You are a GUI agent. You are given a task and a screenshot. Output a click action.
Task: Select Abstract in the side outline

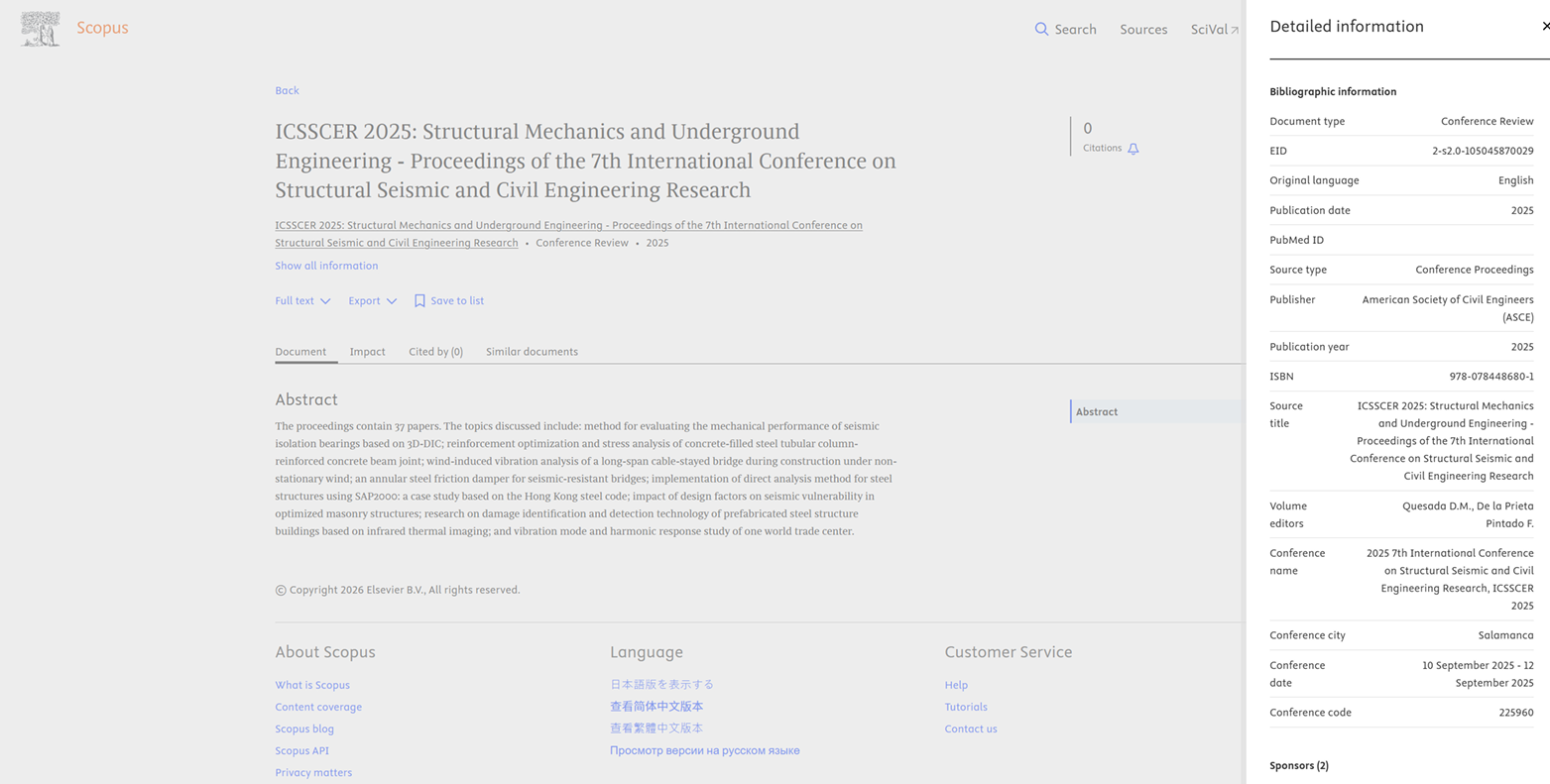(1097, 412)
